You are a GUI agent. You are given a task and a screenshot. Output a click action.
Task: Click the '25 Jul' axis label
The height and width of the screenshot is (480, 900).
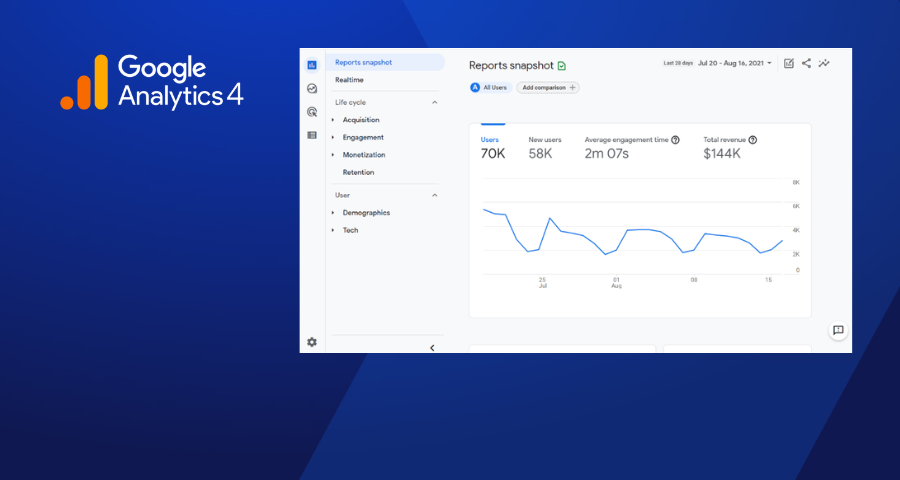[x=542, y=282]
